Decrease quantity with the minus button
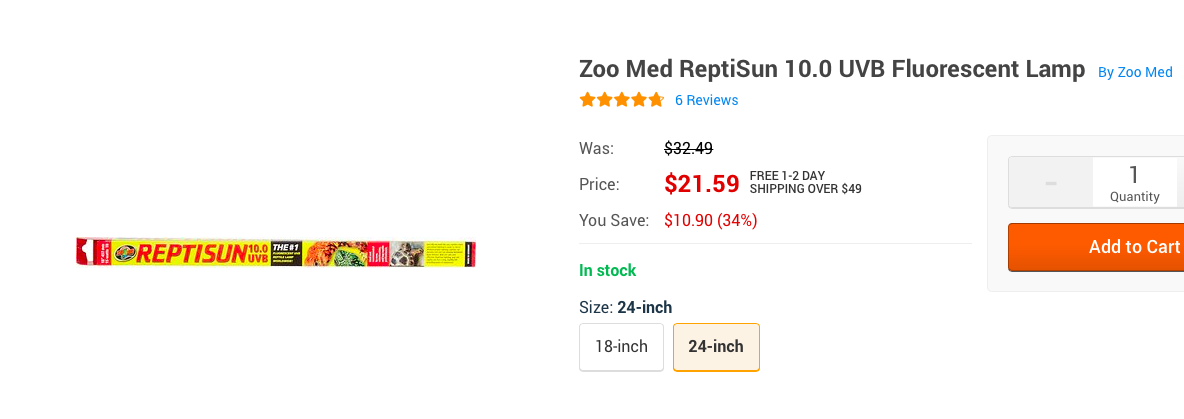Screen dimensions: 1184x419 (x=1050, y=183)
